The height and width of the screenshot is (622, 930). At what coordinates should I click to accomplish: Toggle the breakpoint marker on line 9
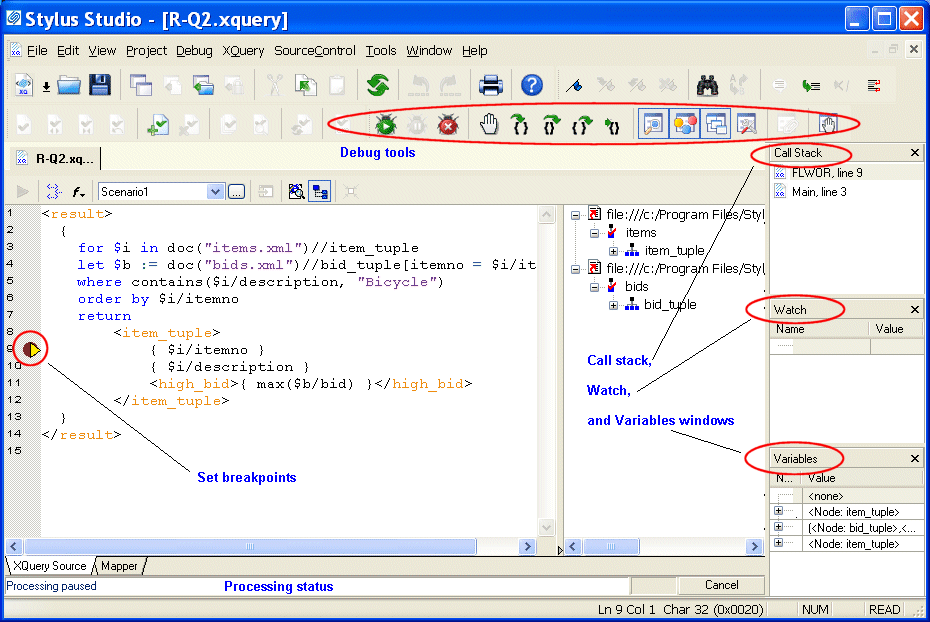[32, 350]
